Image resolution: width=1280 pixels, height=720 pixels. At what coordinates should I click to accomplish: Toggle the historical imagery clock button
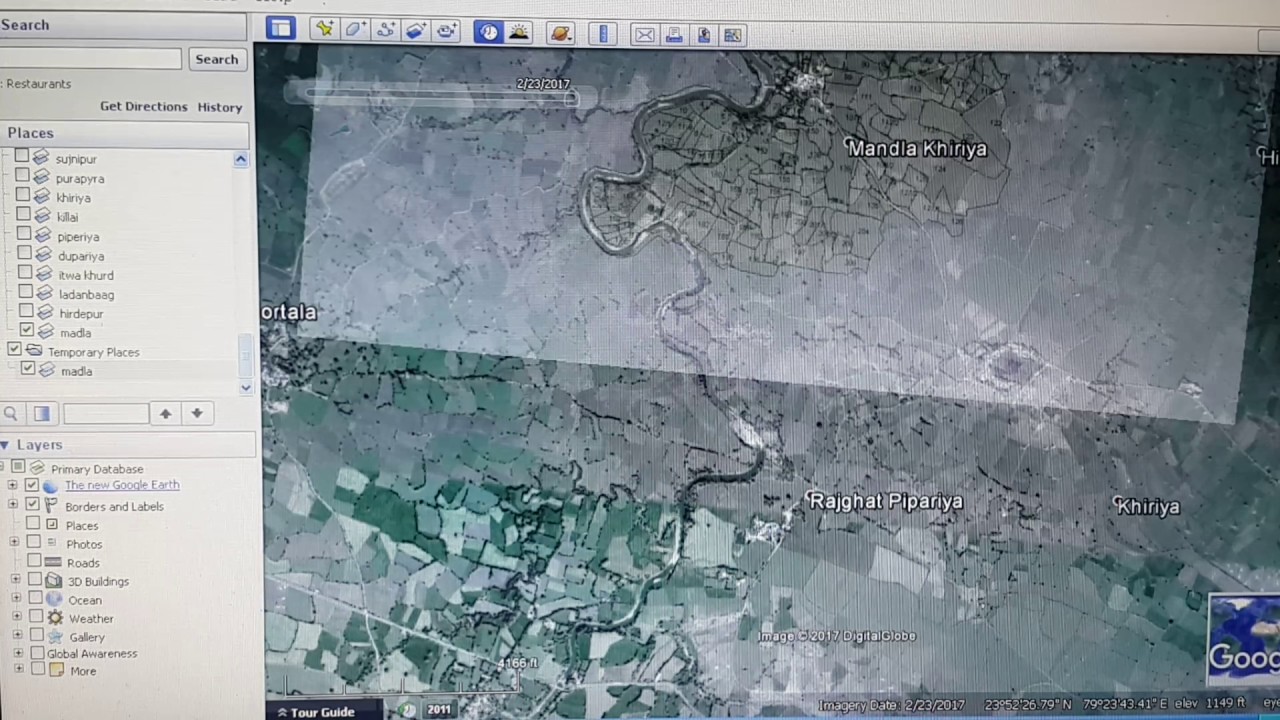488,32
